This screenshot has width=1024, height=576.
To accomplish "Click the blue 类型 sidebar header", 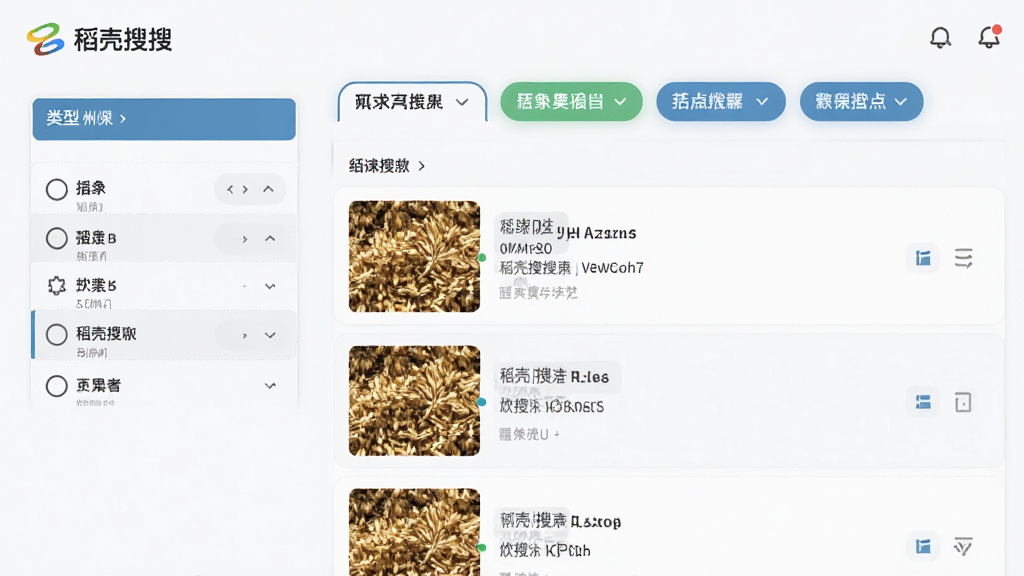I will [x=164, y=119].
